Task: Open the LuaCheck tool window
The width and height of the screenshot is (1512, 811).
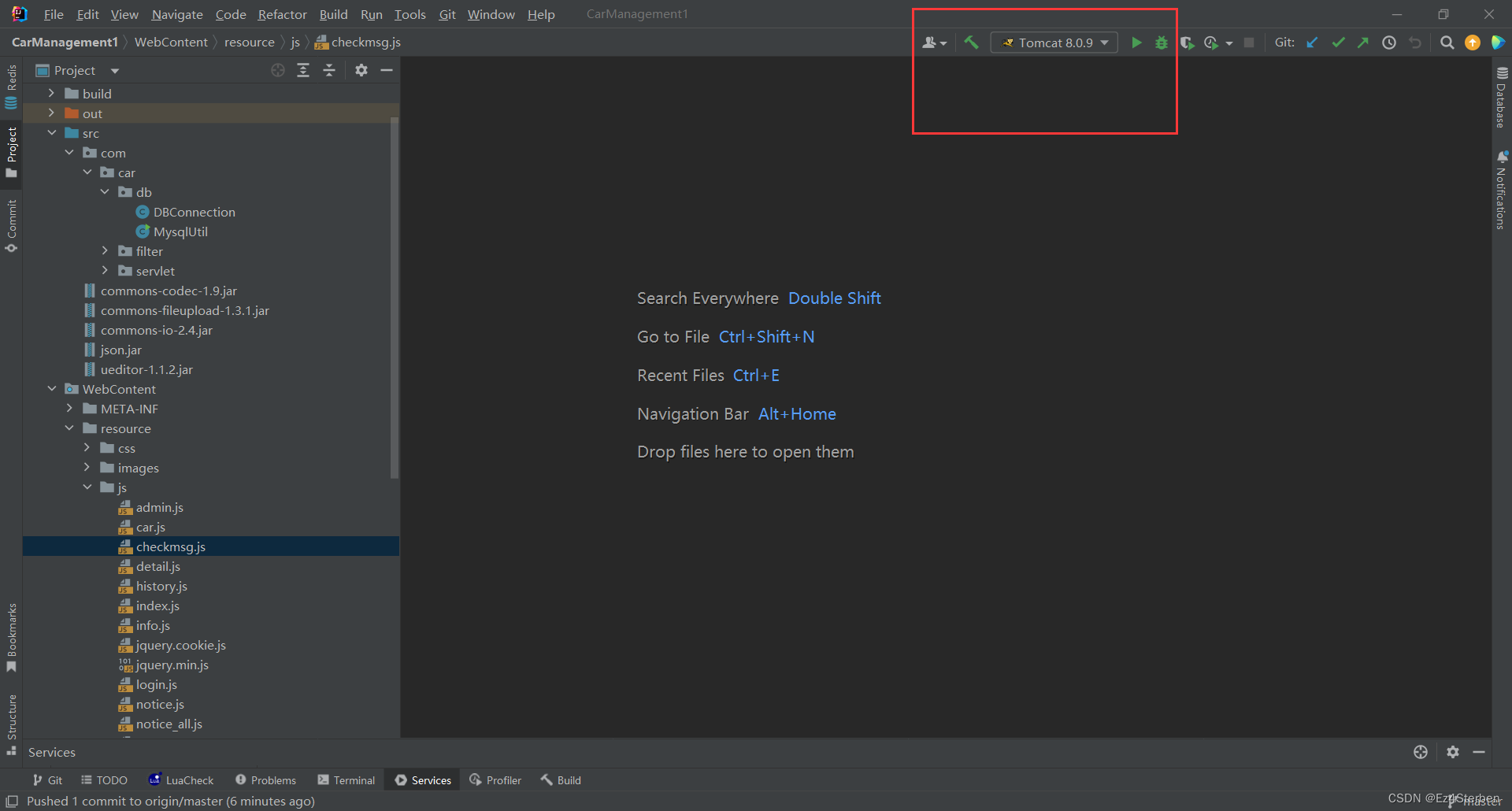Action: 181,780
